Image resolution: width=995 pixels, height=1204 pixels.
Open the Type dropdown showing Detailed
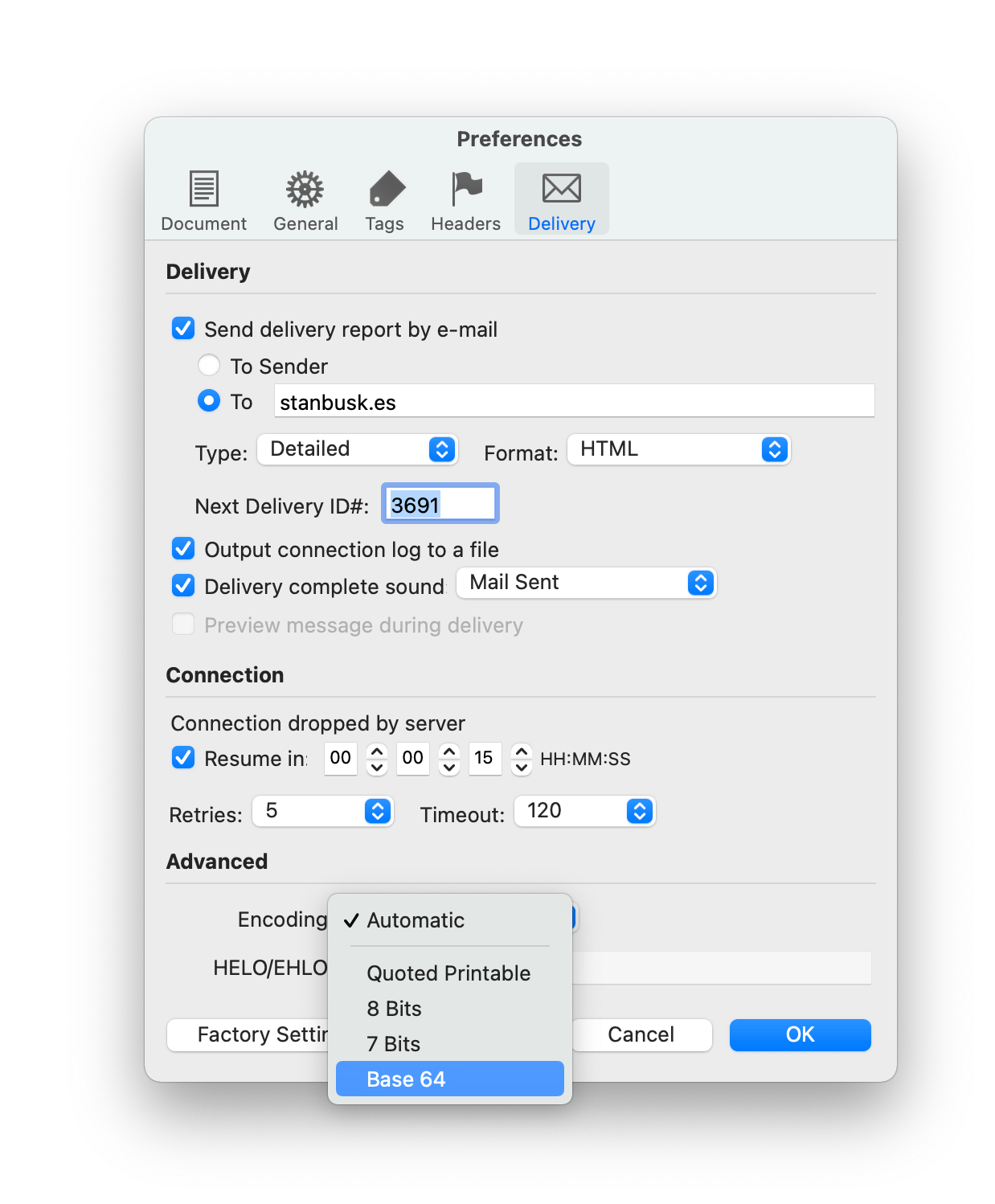pos(357,448)
